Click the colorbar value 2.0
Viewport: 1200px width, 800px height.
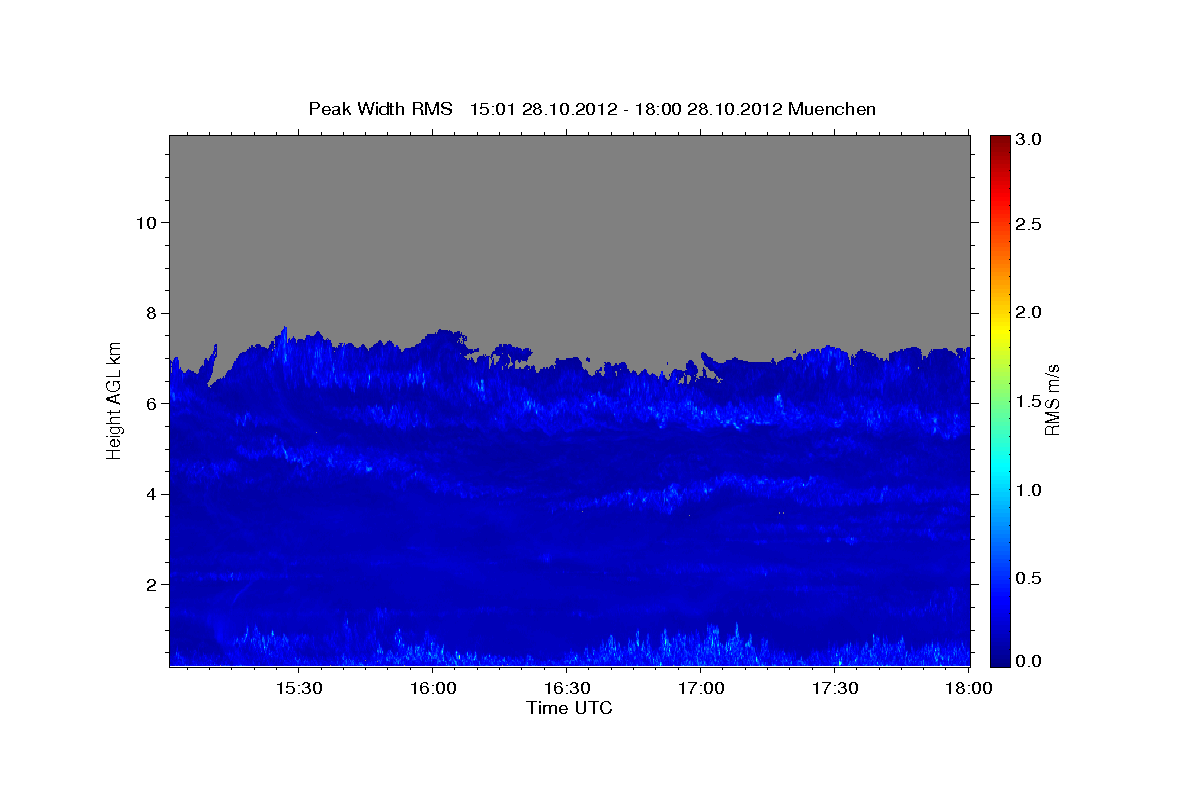tap(1030, 313)
